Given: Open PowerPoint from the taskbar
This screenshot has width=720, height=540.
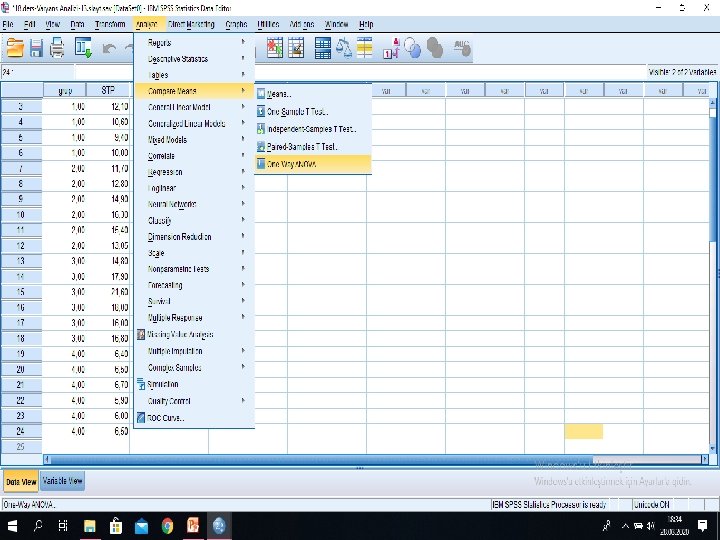Looking at the screenshot, I should [193, 526].
